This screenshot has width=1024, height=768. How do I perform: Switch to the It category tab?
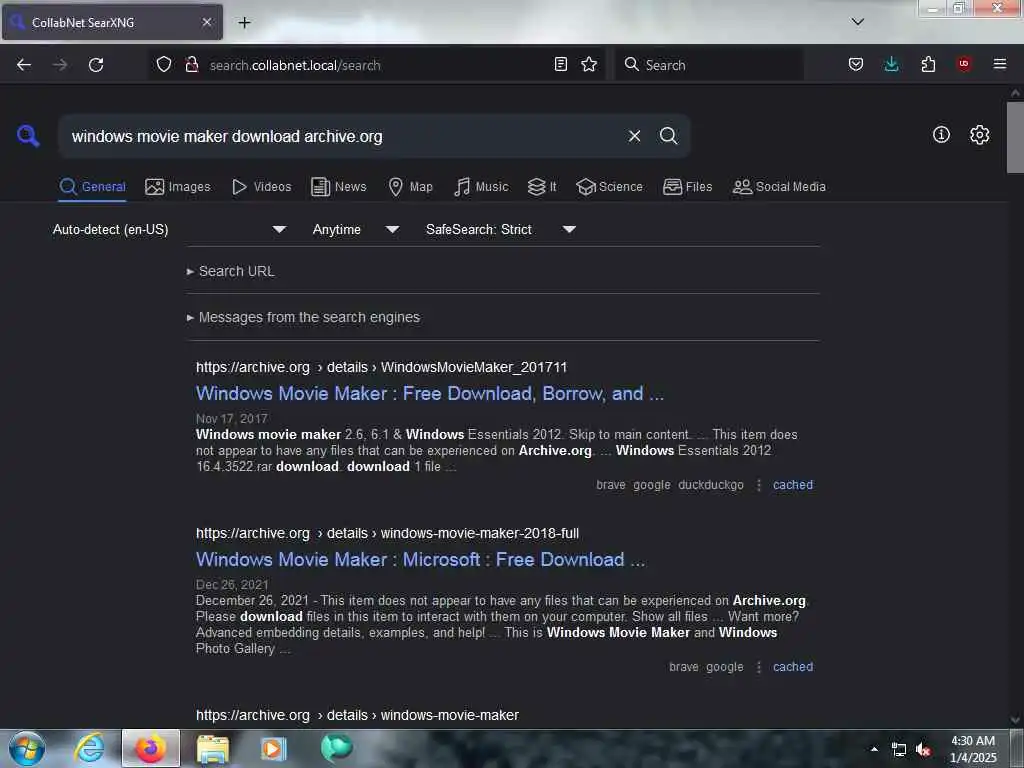click(542, 187)
